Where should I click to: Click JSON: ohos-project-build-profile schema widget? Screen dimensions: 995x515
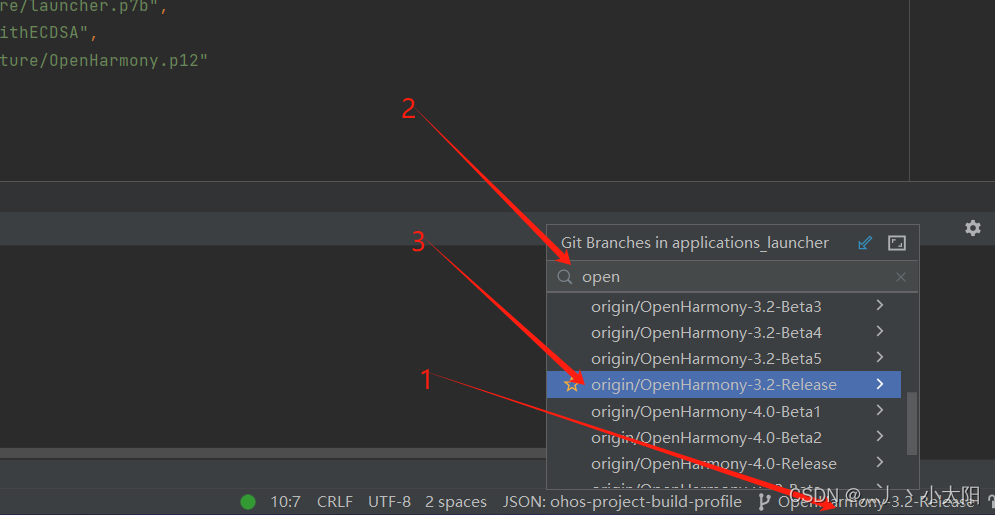(622, 502)
